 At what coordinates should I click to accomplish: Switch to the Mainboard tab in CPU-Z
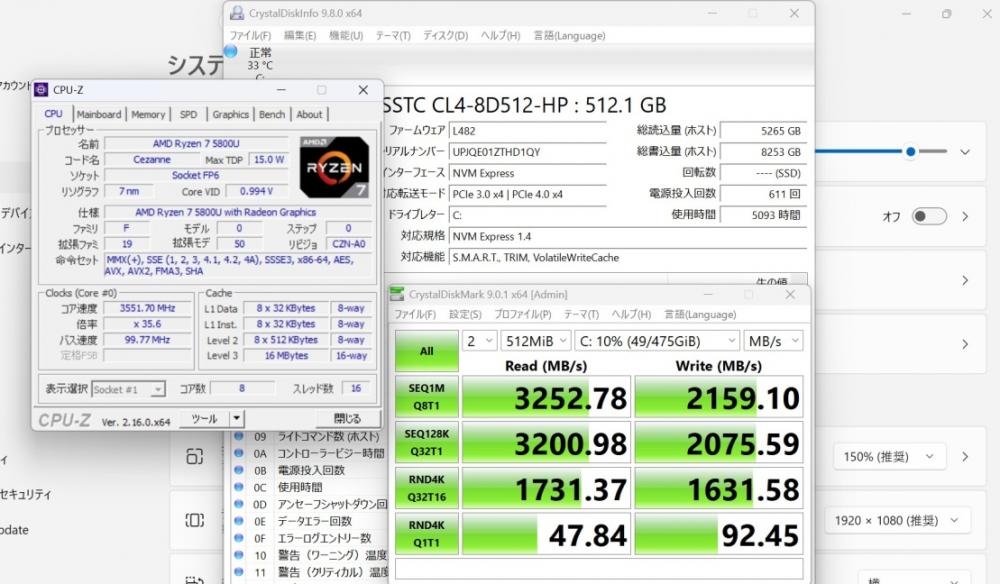pos(99,114)
